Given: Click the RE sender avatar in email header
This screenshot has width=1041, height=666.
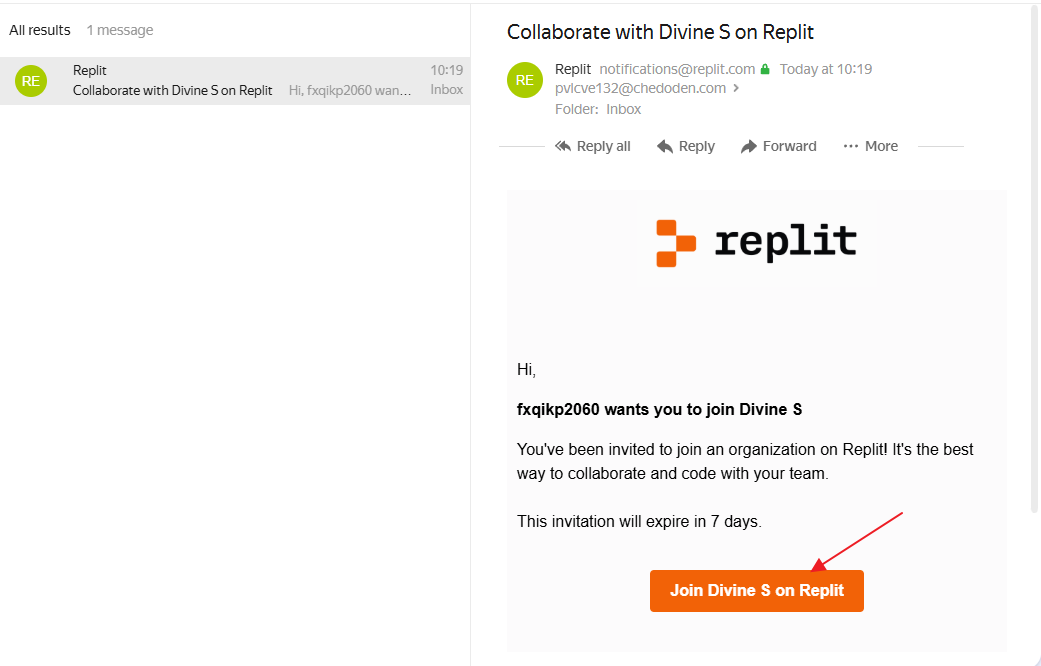Looking at the screenshot, I should pyautogui.click(x=525, y=80).
